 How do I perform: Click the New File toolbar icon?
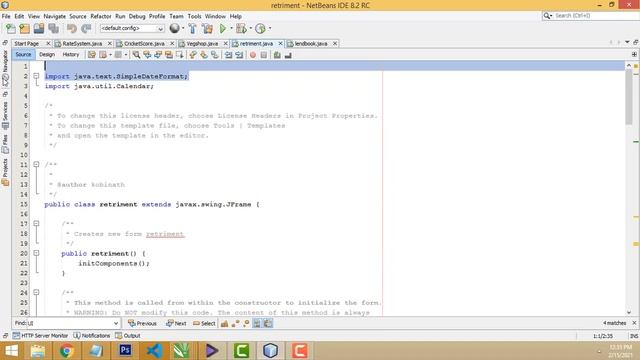(11, 29)
